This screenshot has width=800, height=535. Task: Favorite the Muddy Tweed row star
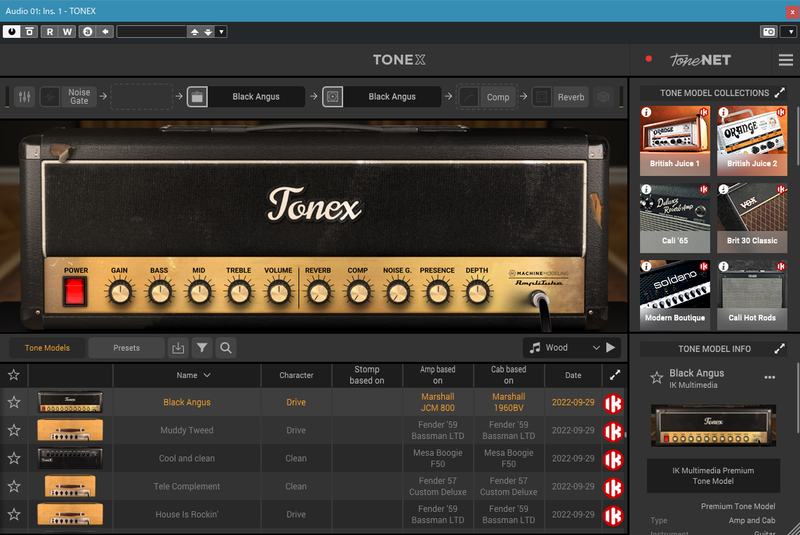pyautogui.click(x=14, y=430)
